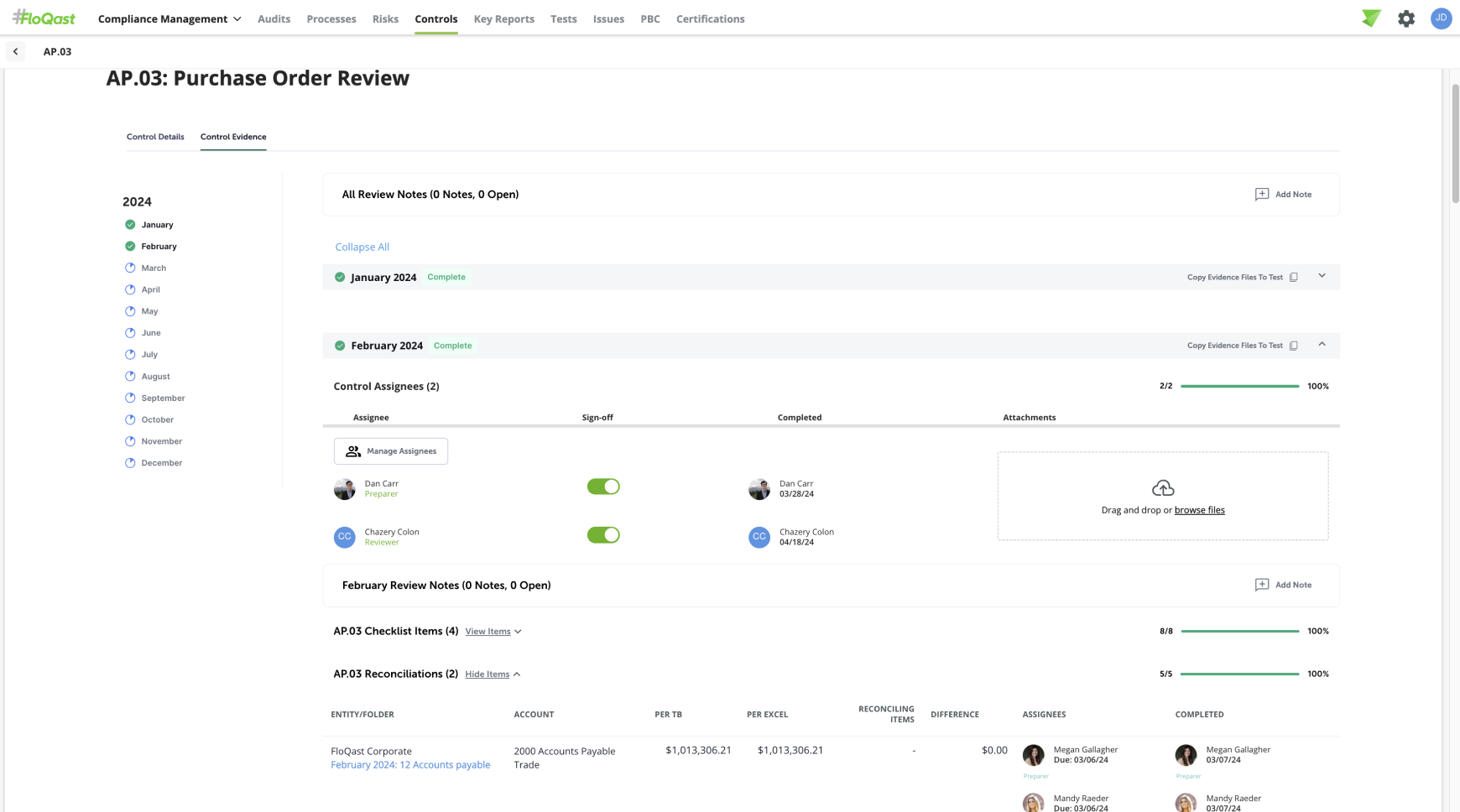The width and height of the screenshot is (1460, 812).
Task: Select August in the 2024 list
Action: (x=155, y=377)
